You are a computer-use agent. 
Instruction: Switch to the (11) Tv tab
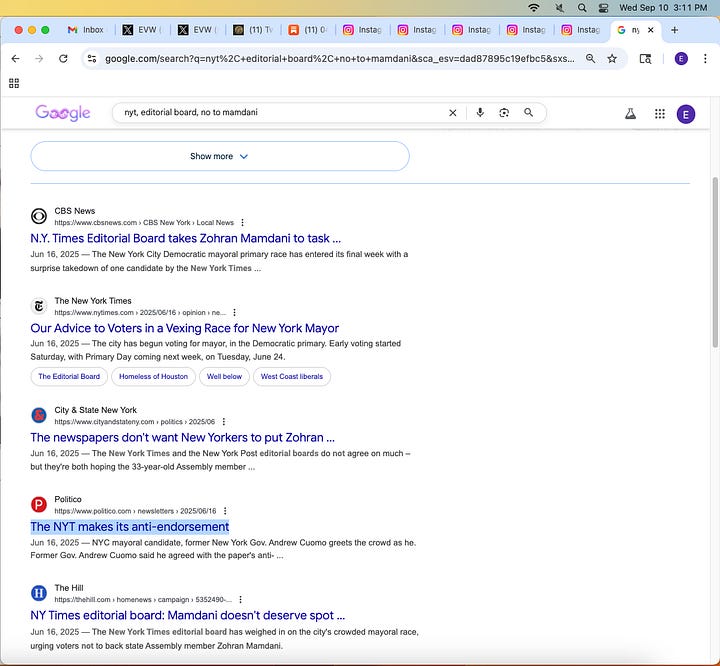coord(252,30)
